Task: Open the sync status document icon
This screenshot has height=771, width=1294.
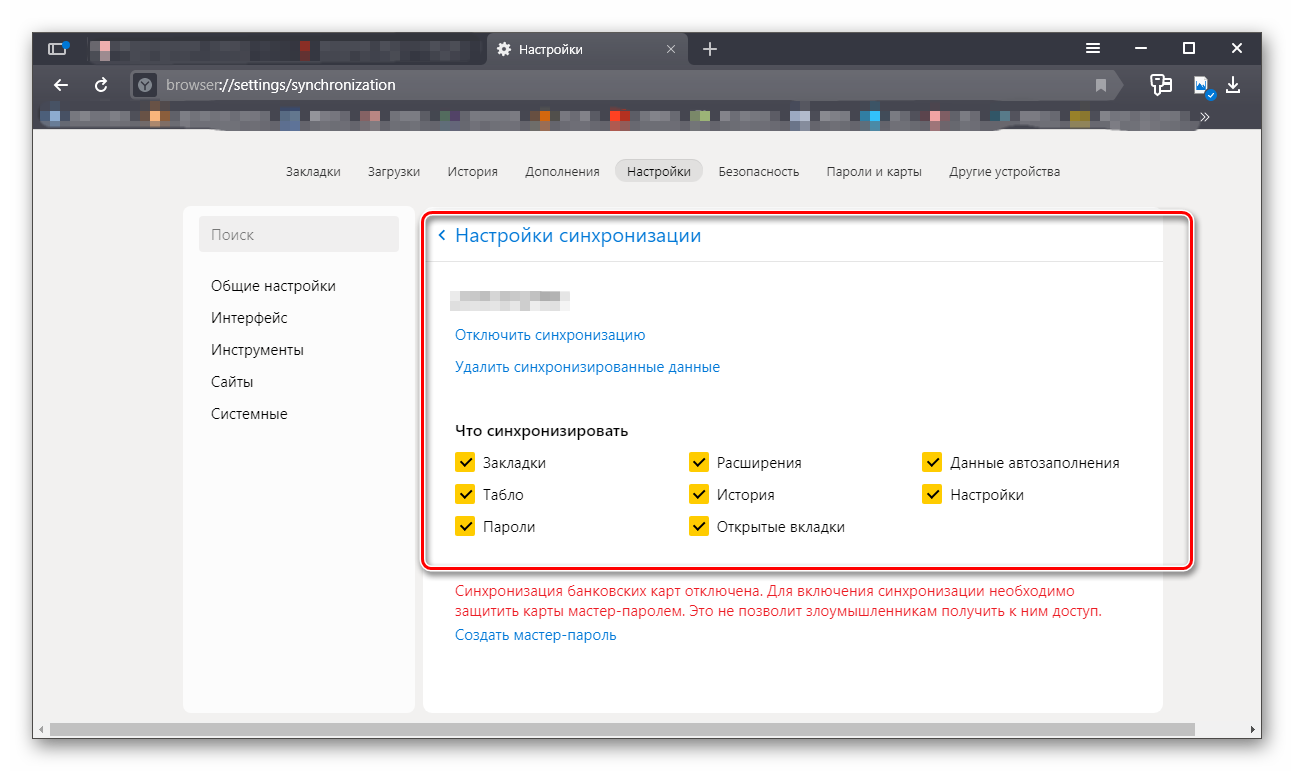Action: pyautogui.click(x=1202, y=86)
